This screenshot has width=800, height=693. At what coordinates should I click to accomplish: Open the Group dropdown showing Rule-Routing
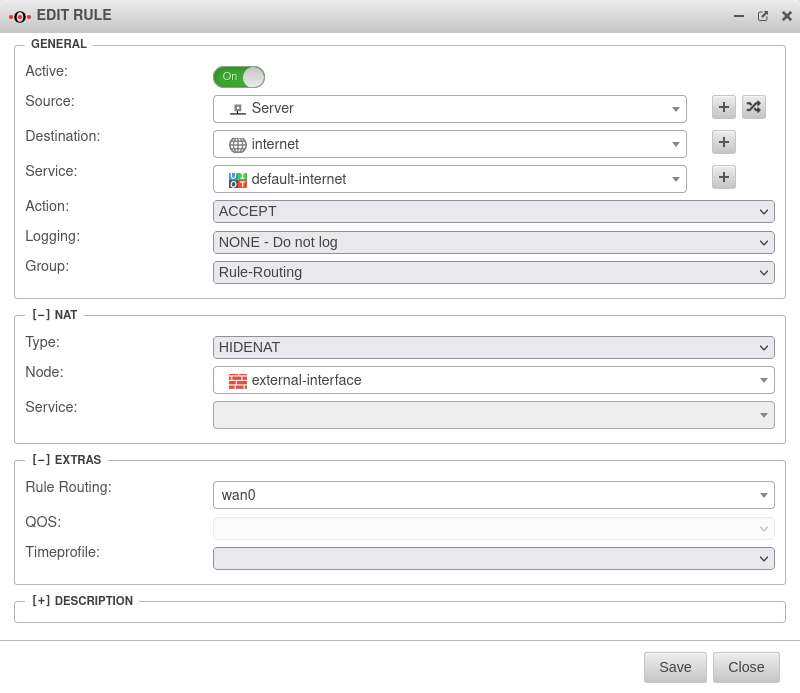493,272
